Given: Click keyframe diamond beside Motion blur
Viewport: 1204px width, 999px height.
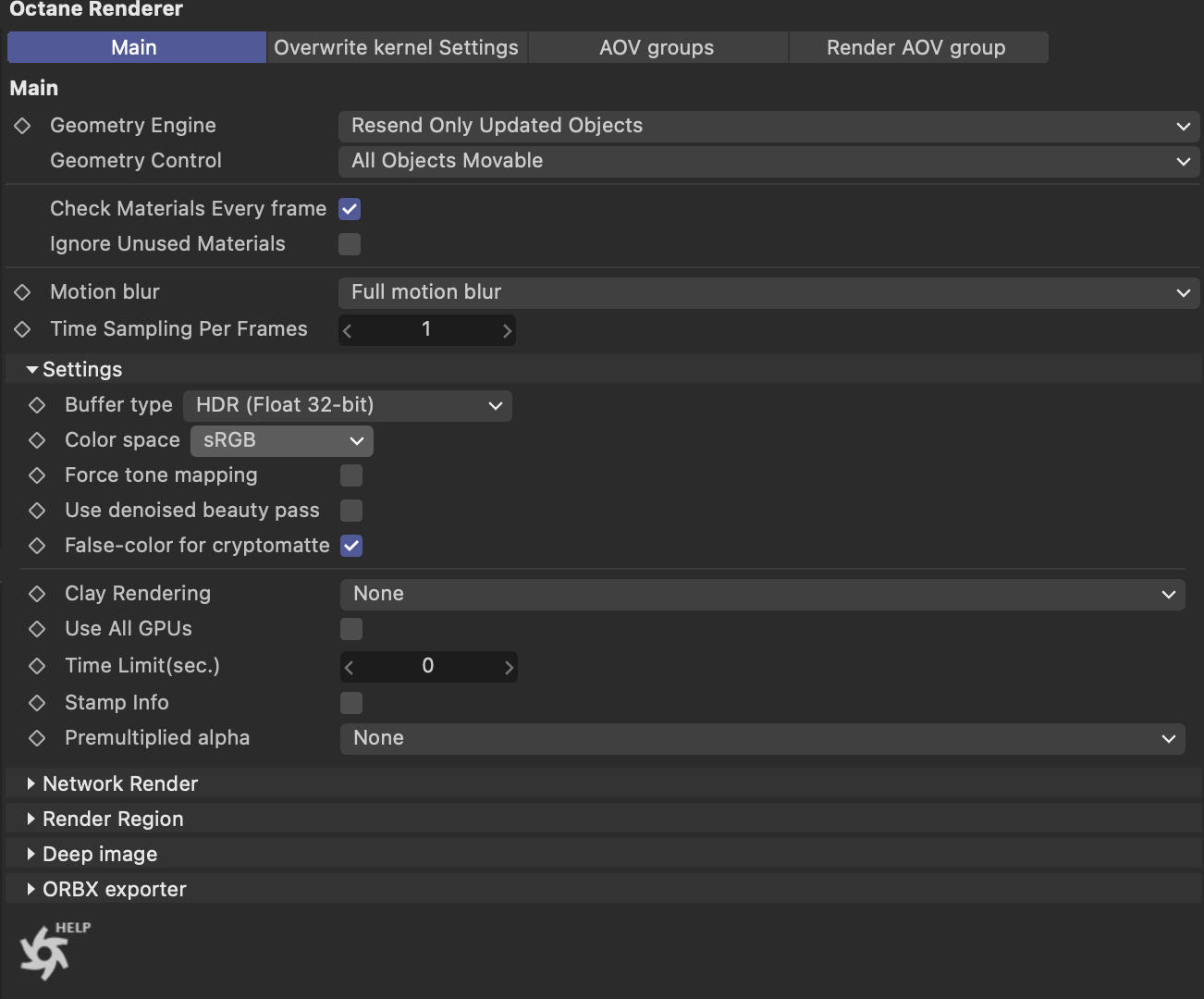Looking at the screenshot, I should (23, 292).
